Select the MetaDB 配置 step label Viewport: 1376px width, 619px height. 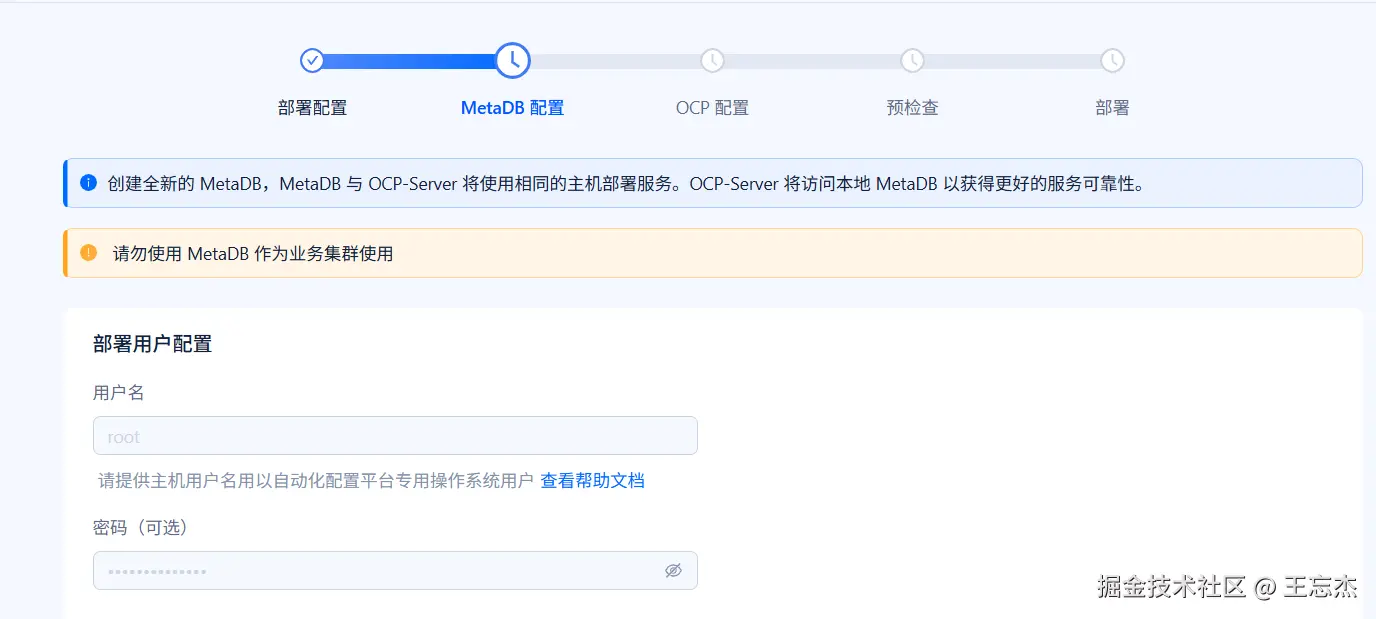tap(512, 108)
